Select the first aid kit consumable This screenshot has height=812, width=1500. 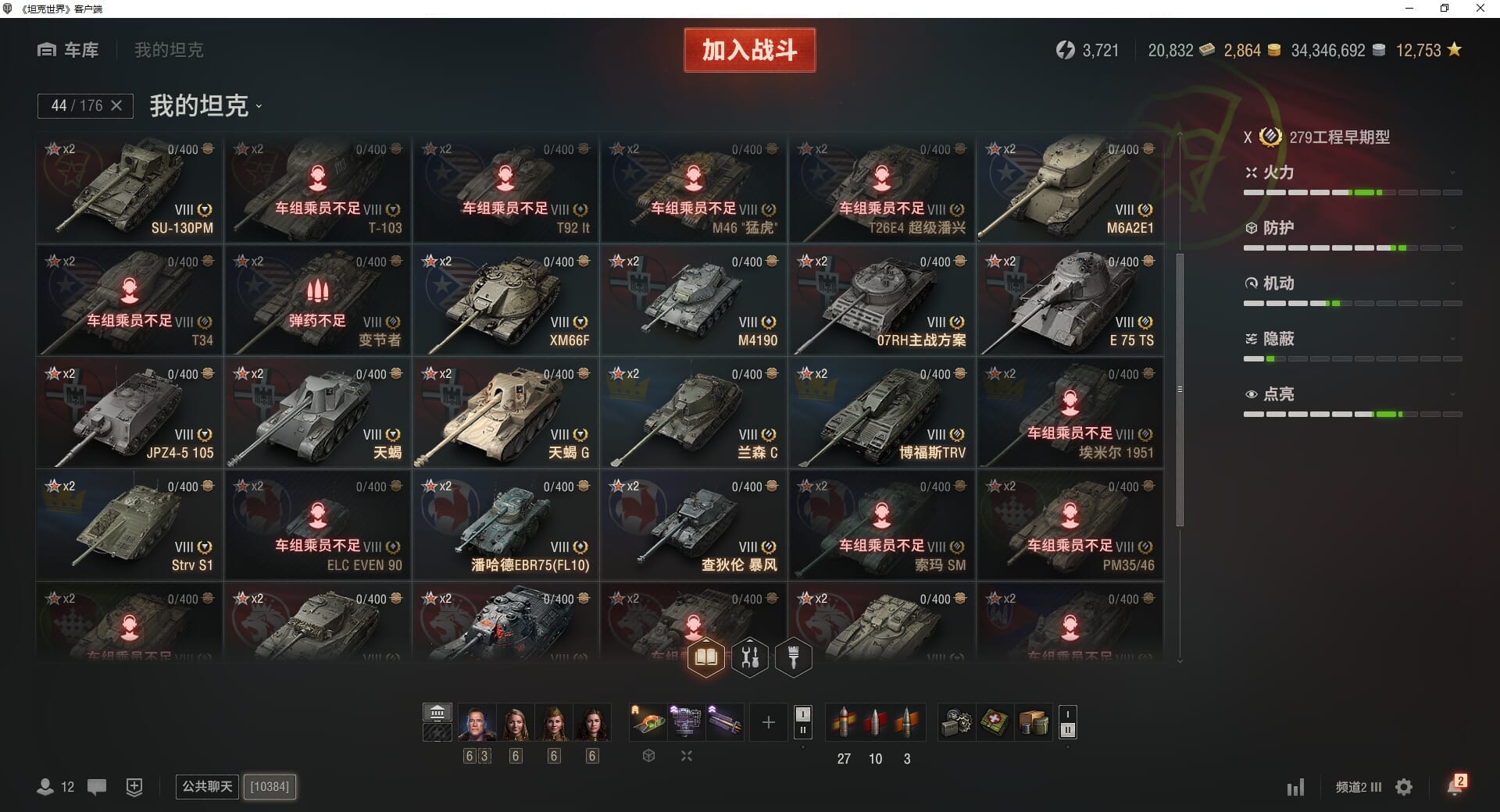click(995, 722)
